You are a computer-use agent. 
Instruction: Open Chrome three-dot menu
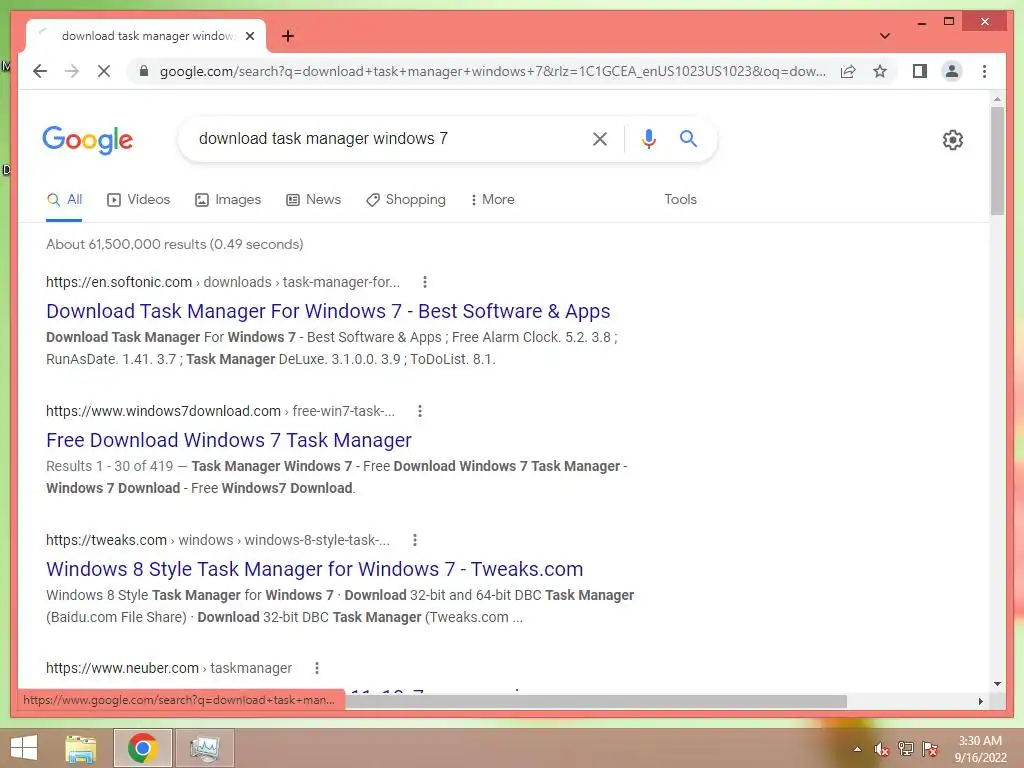click(x=984, y=71)
